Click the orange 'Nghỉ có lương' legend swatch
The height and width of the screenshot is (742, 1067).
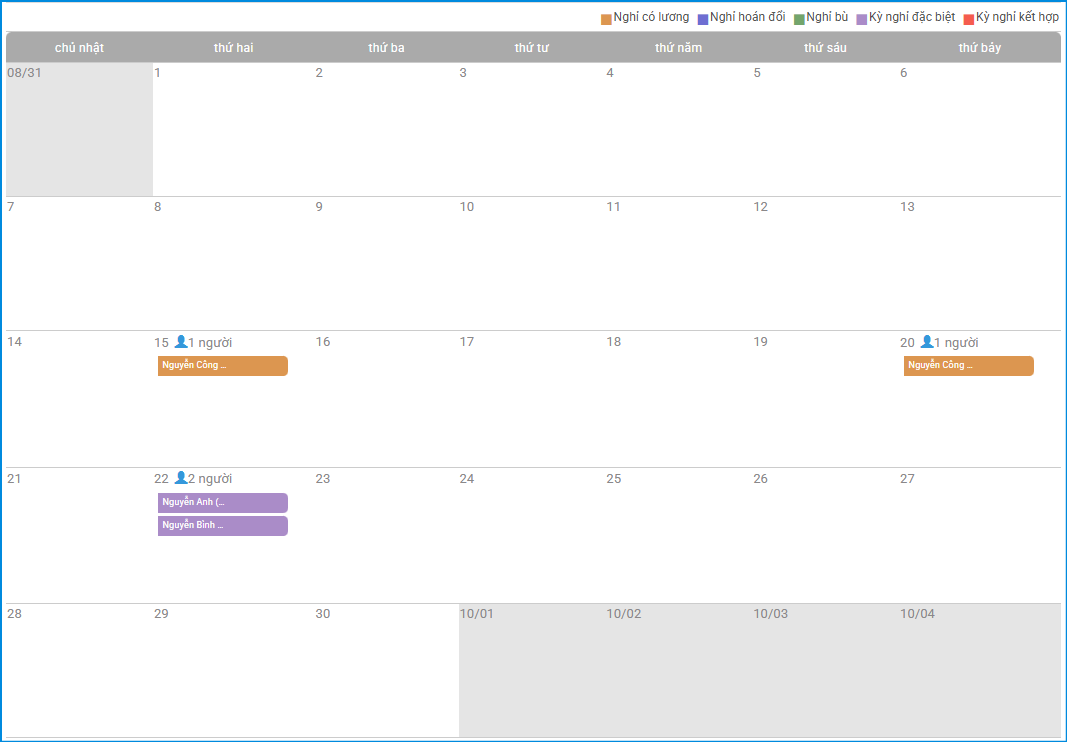click(606, 19)
